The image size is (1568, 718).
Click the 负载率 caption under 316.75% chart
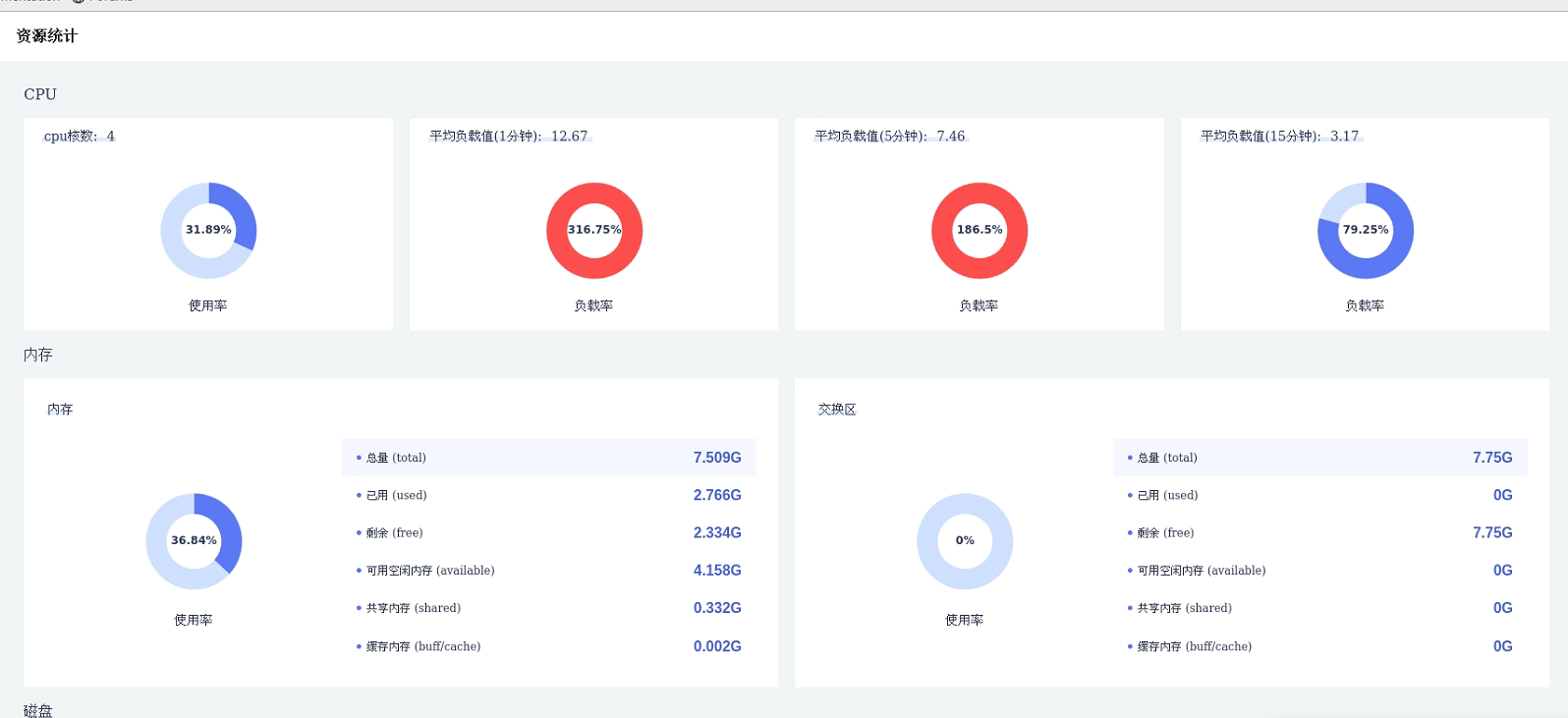click(x=593, y=305)
